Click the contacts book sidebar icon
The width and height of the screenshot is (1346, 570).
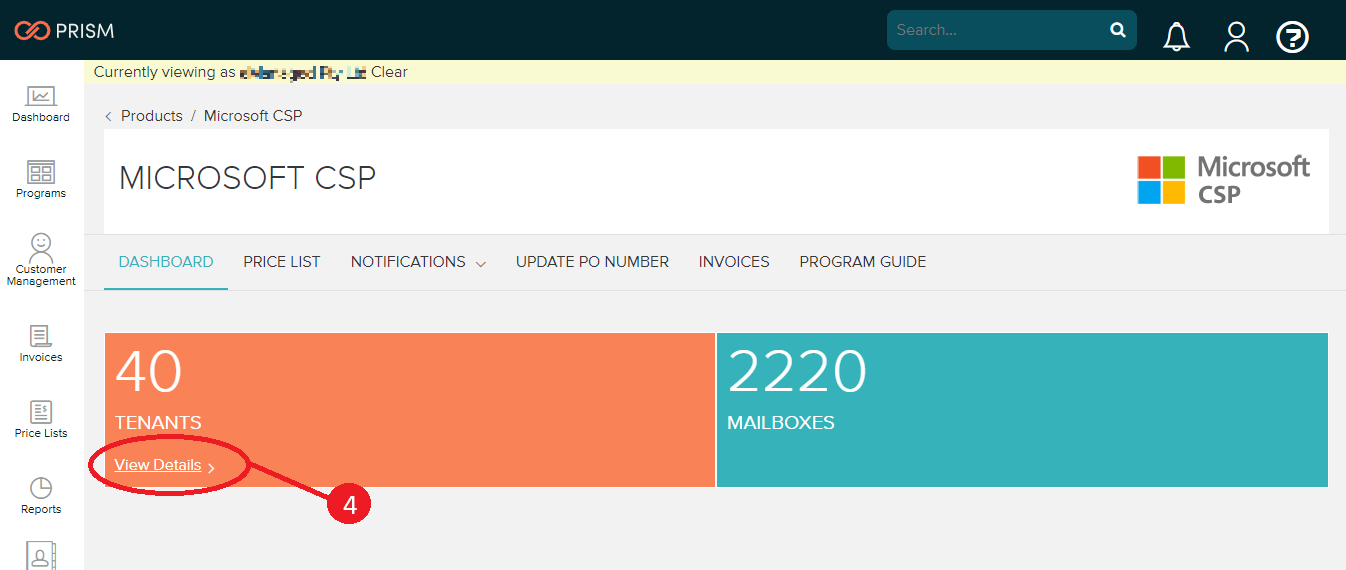point(41,555)
